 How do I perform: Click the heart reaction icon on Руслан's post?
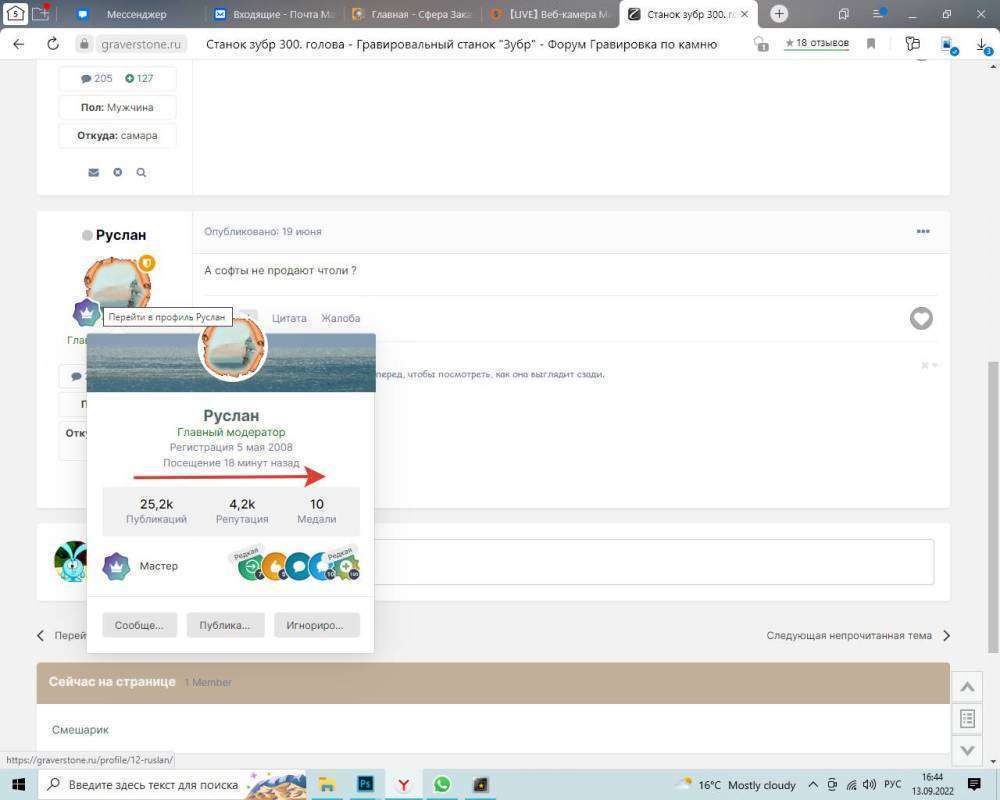tap(921, 318)
